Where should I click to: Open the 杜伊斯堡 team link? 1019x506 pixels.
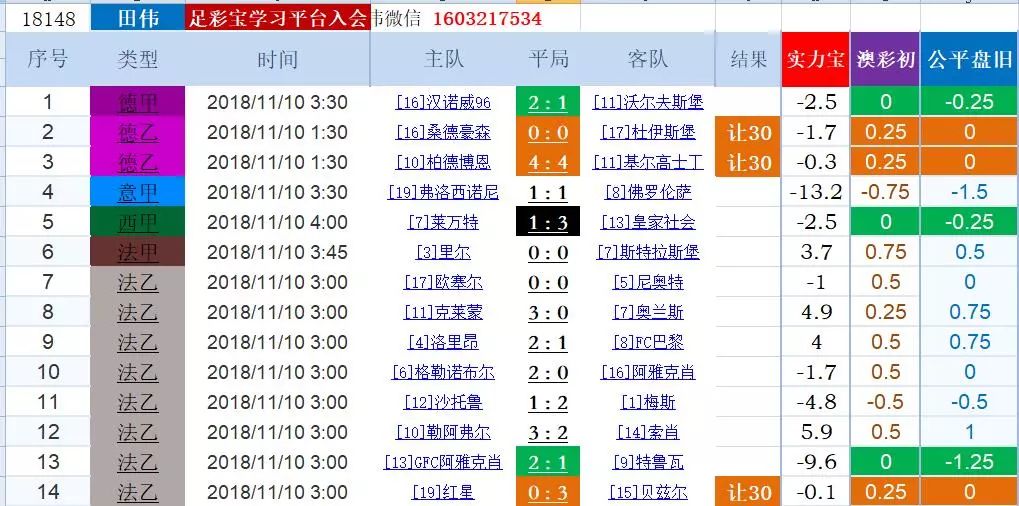(648, 133)
